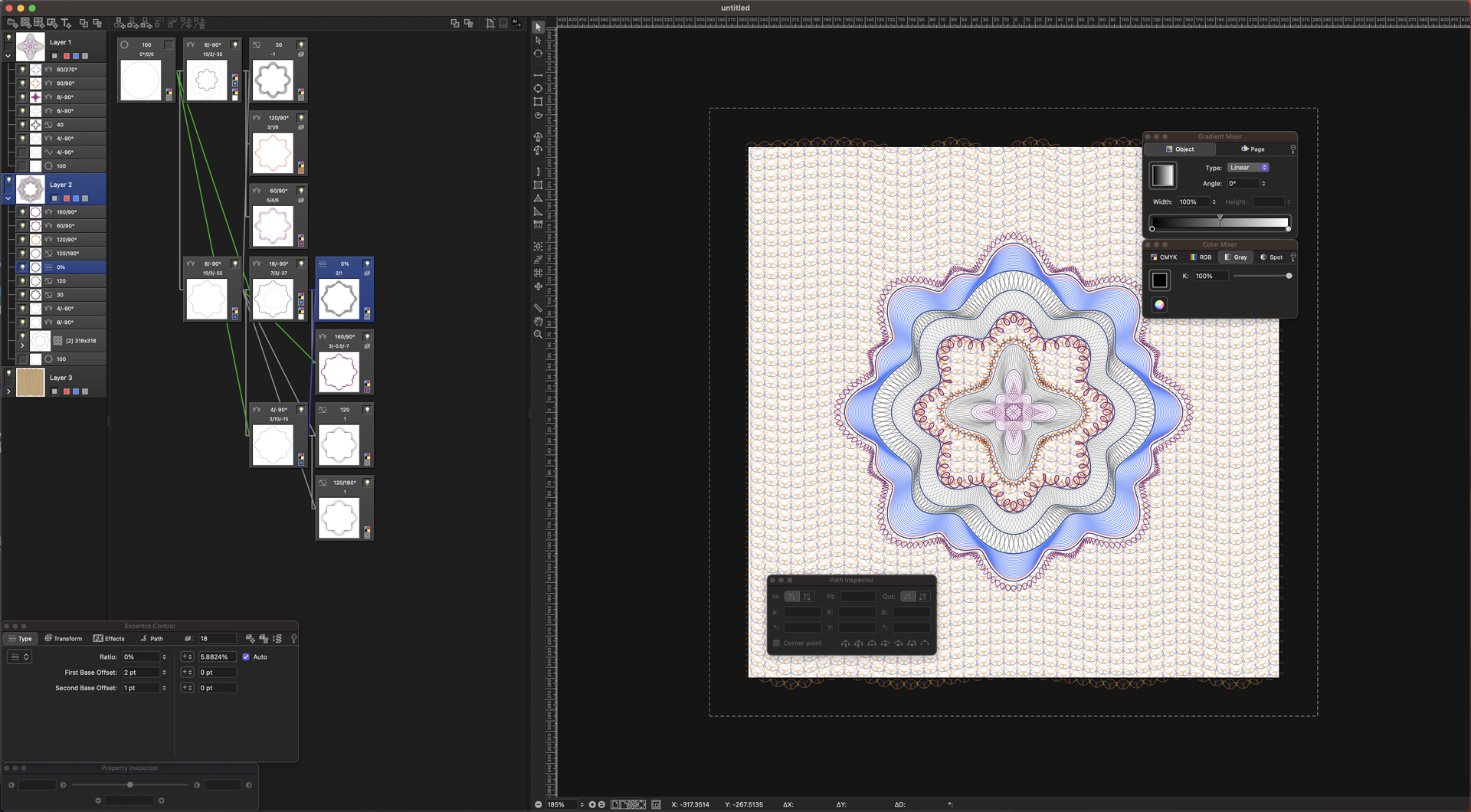
Task: Expand Layer 3 in the layers list
Action: point(8,391)
